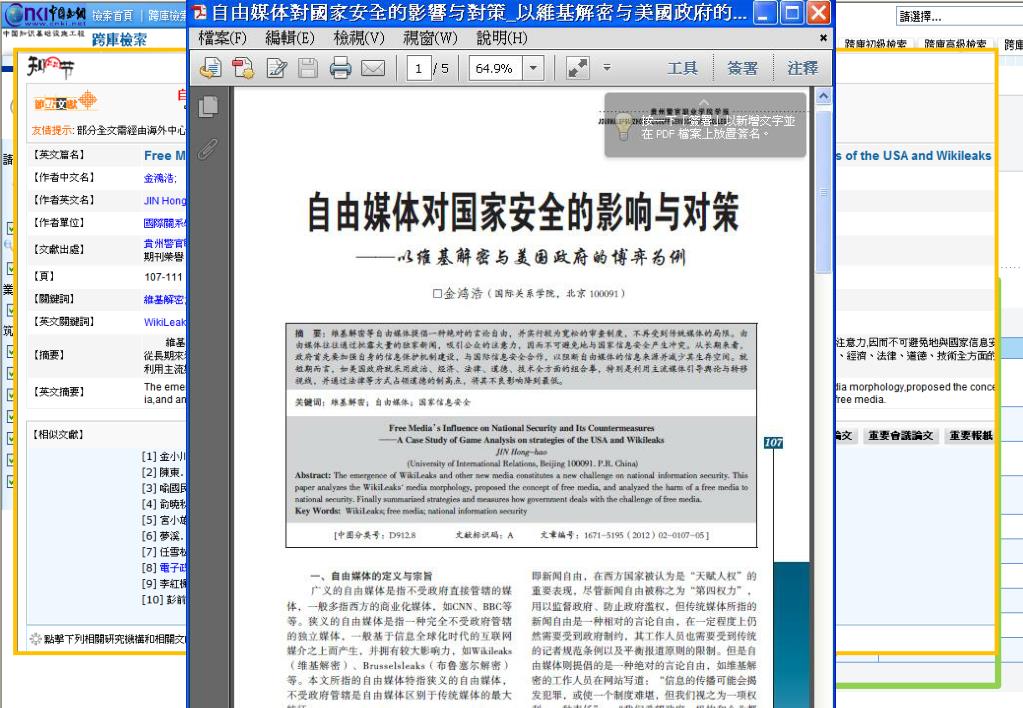
Task: Click the Free M English title link
Action: click(165, 155)
